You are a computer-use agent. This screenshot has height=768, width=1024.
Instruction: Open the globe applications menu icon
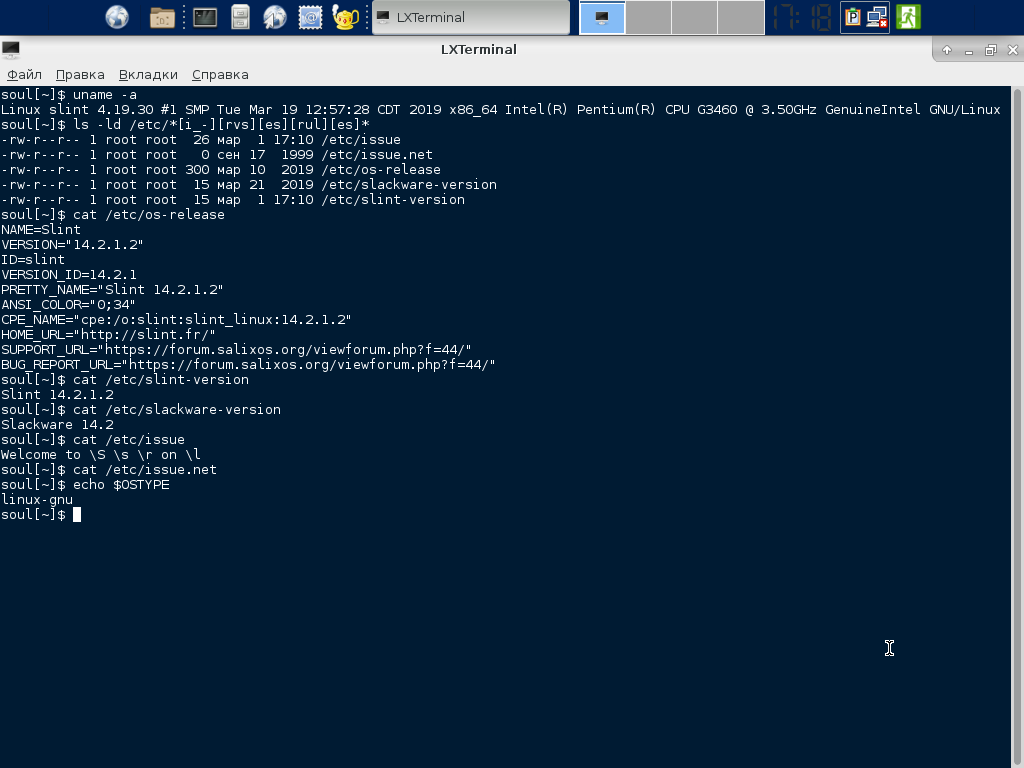pyautogui.click(x=117, y=17)
